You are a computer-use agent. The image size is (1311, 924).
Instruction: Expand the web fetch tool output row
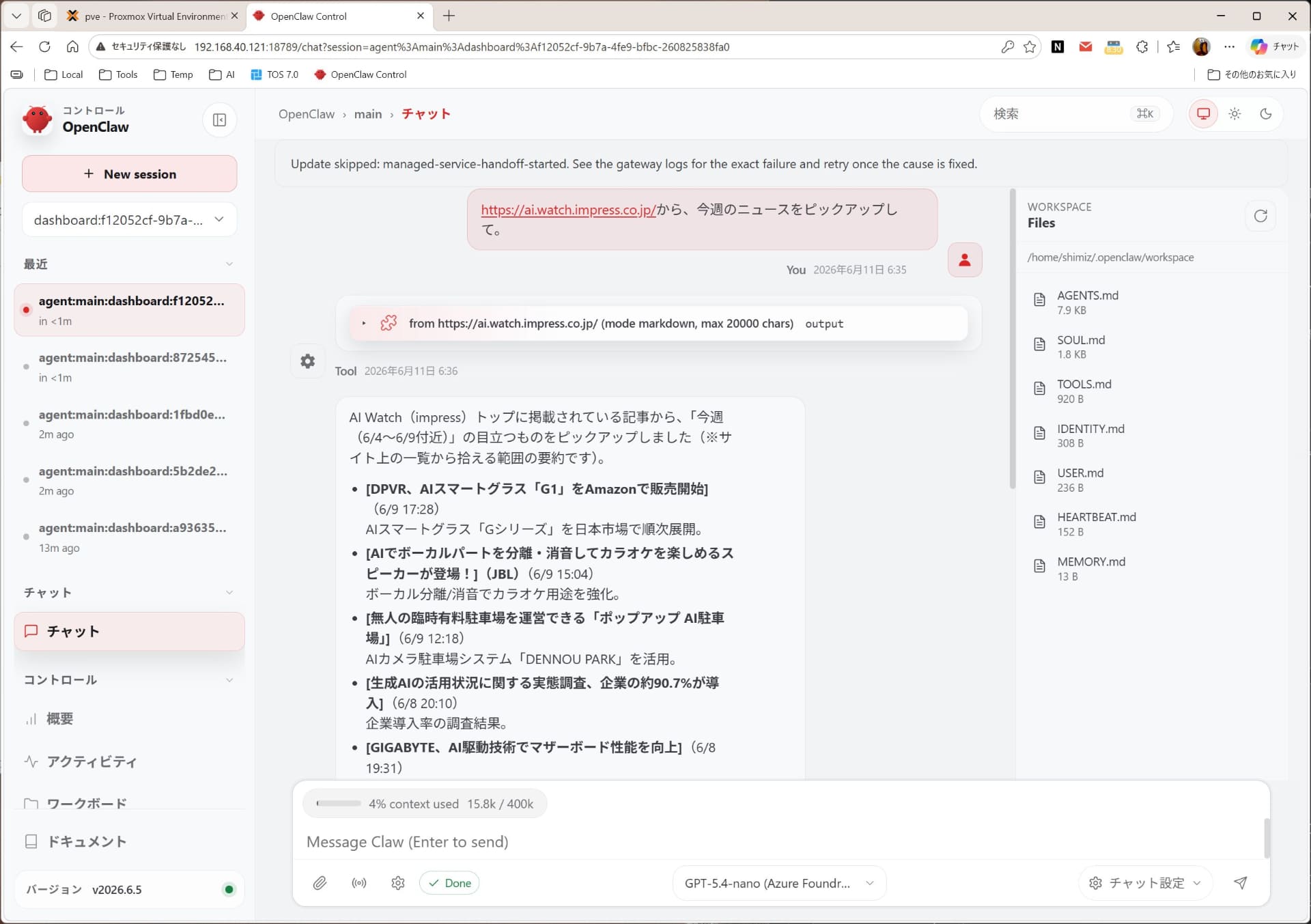pyautogui.click(x=658, y=323)
